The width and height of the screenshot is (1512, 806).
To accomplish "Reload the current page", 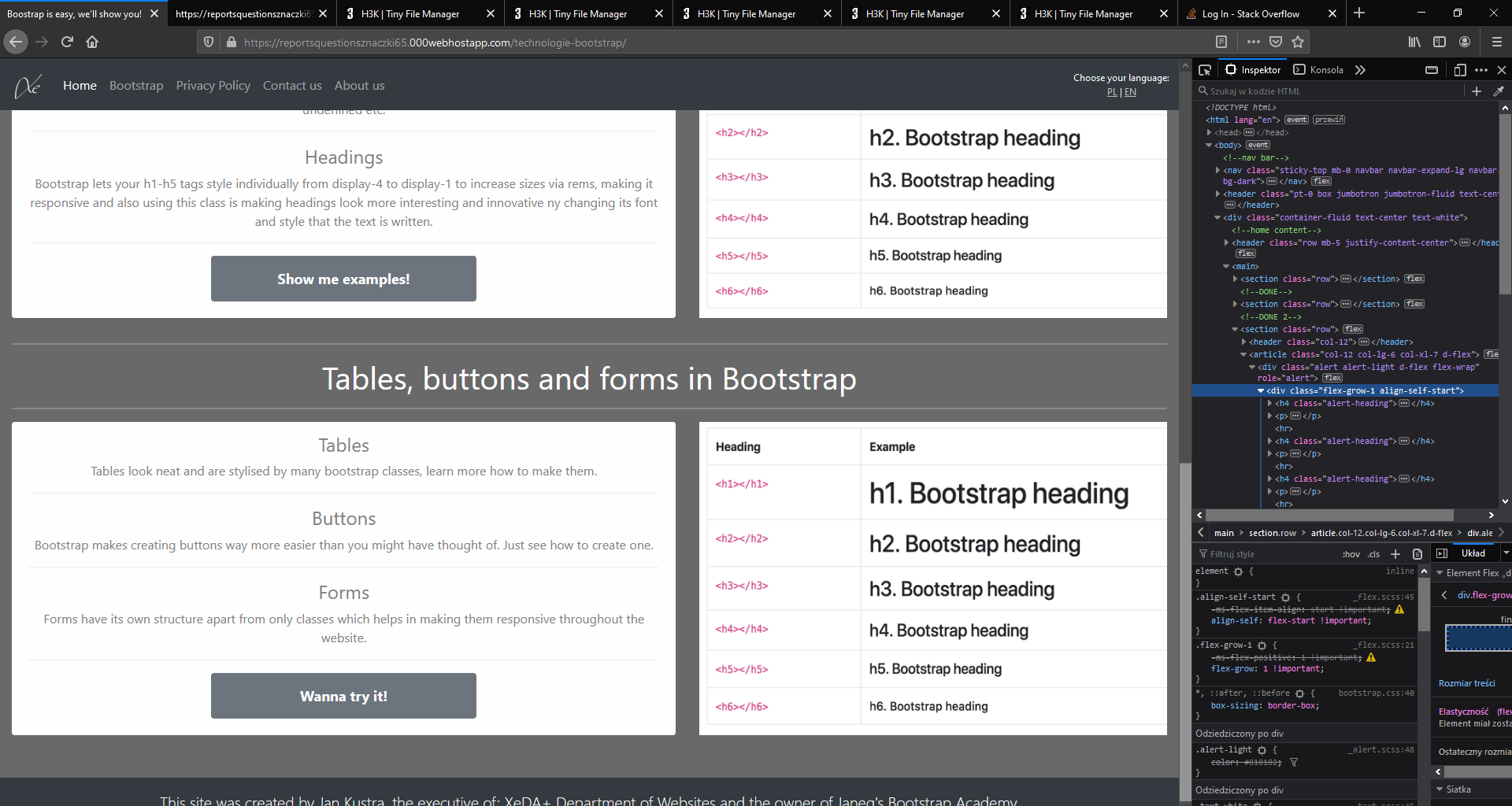I will tap(67, 42).
